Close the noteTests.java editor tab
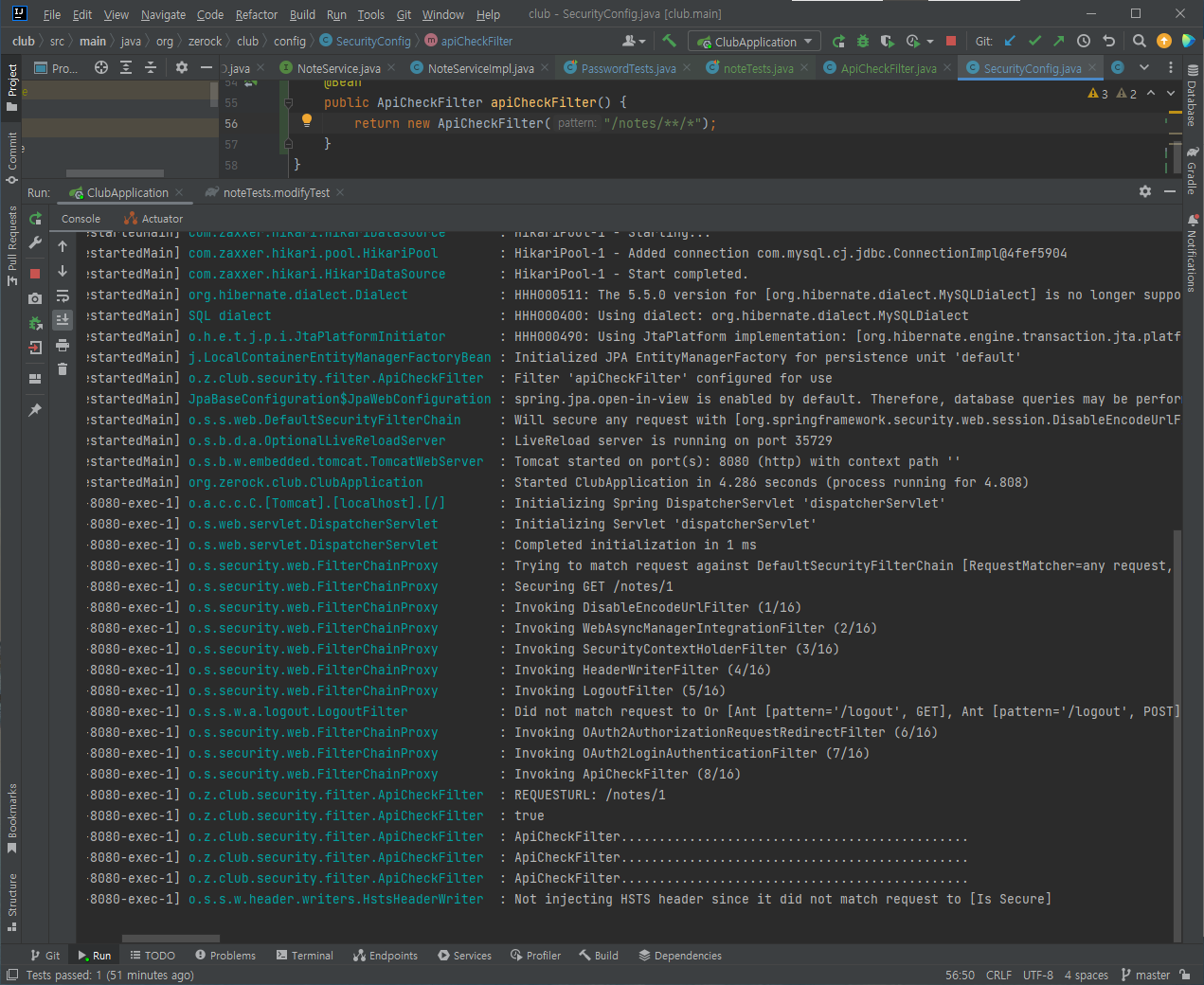 pyautogui.click(x=804, y=68)
